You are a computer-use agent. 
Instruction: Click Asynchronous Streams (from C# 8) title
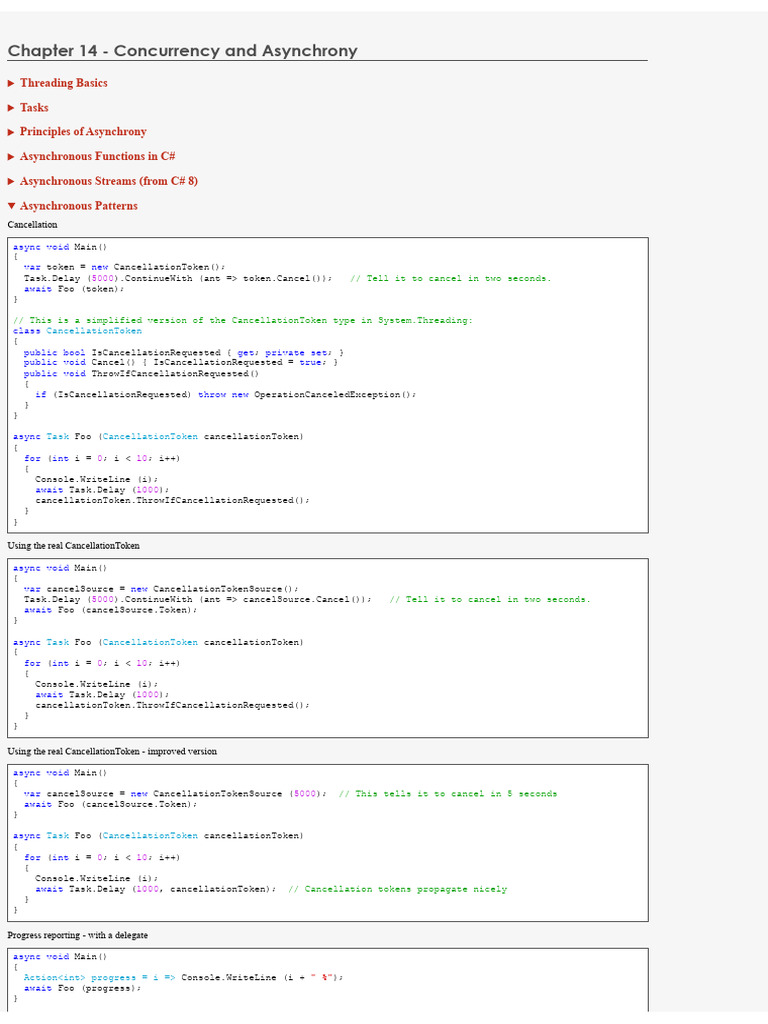[x=109, y=181]
